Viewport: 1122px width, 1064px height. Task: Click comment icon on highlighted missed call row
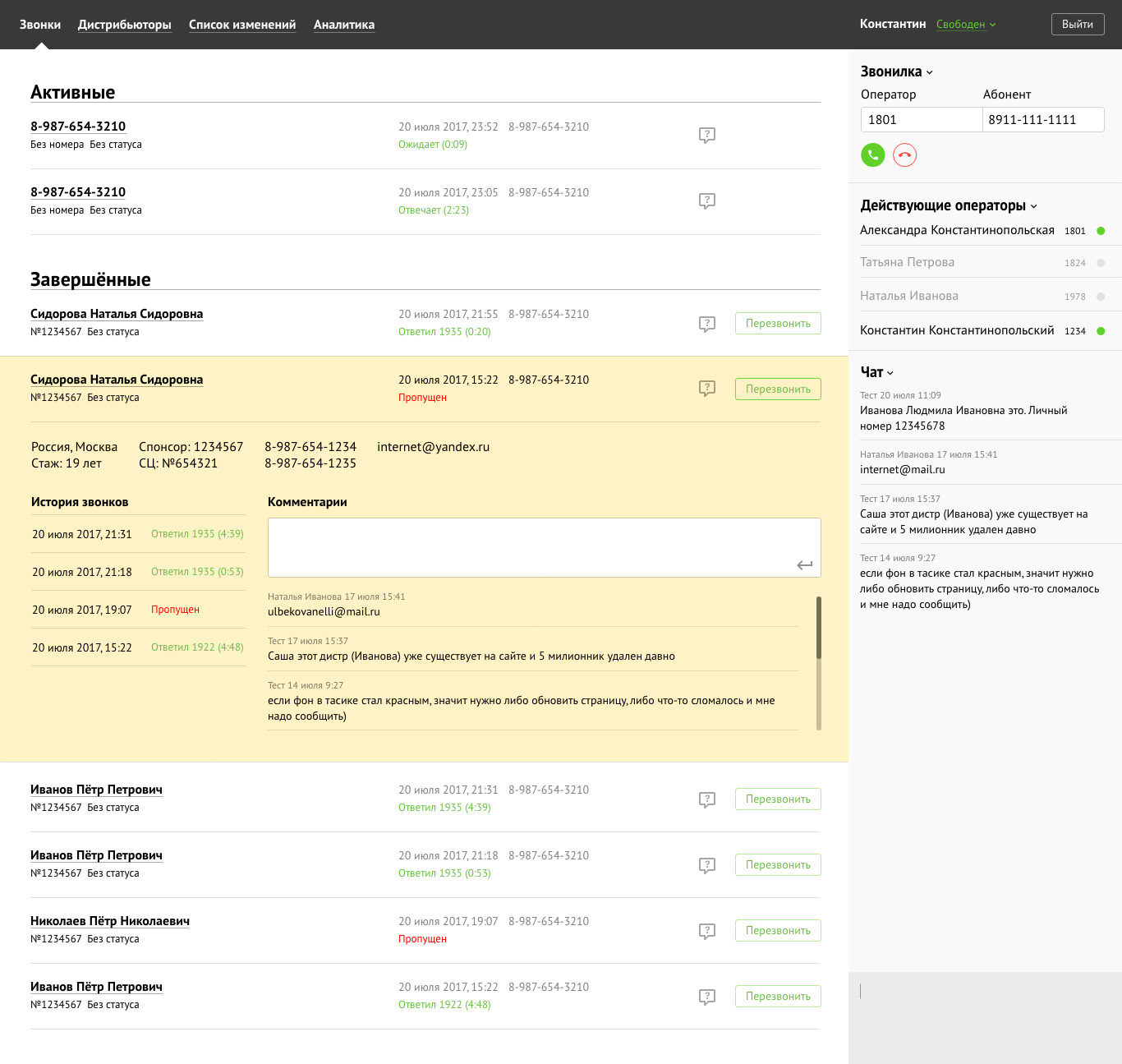[706, 388]
